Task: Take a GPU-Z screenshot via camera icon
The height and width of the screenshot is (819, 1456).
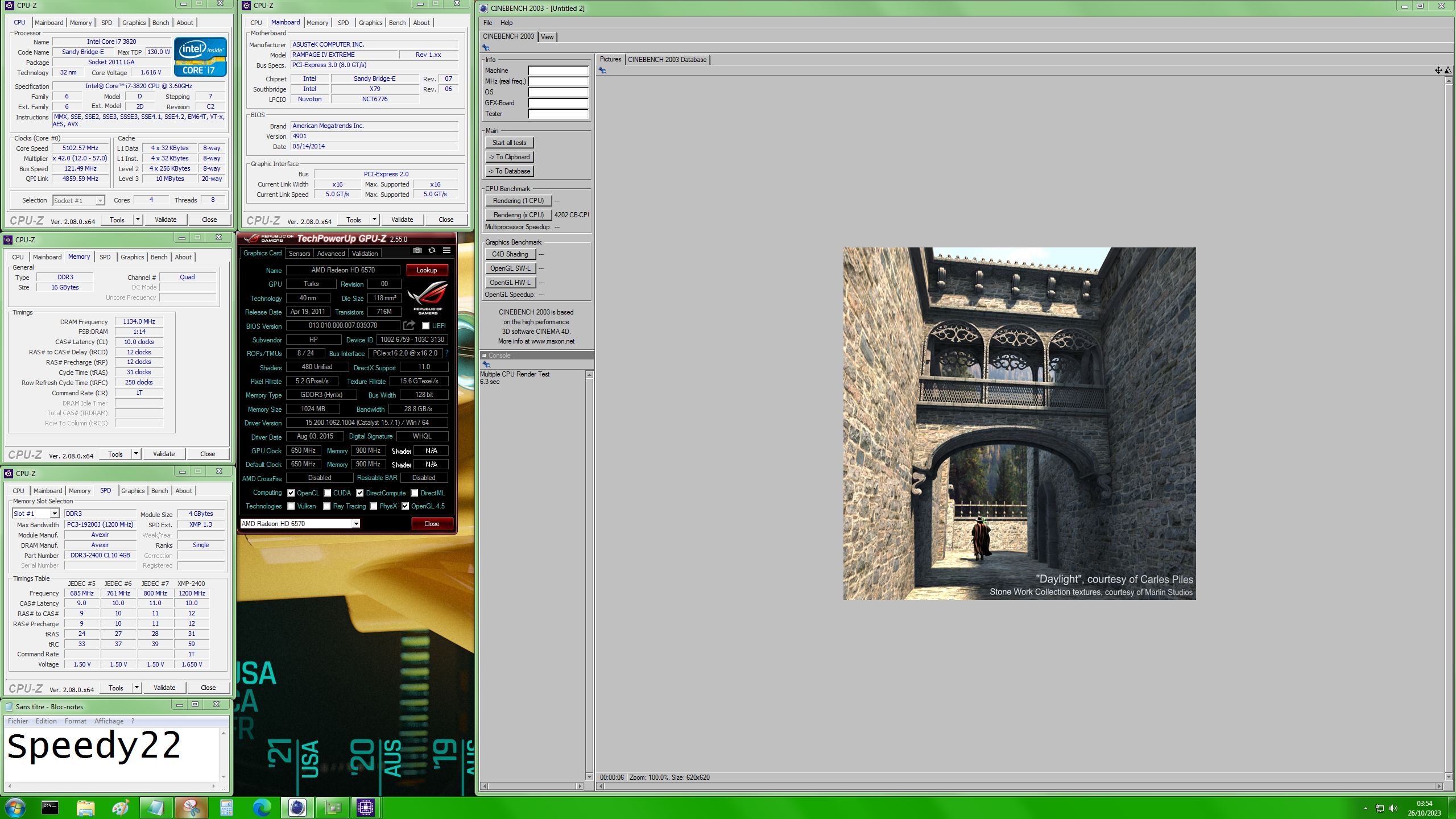Action: tap(417, 251)
